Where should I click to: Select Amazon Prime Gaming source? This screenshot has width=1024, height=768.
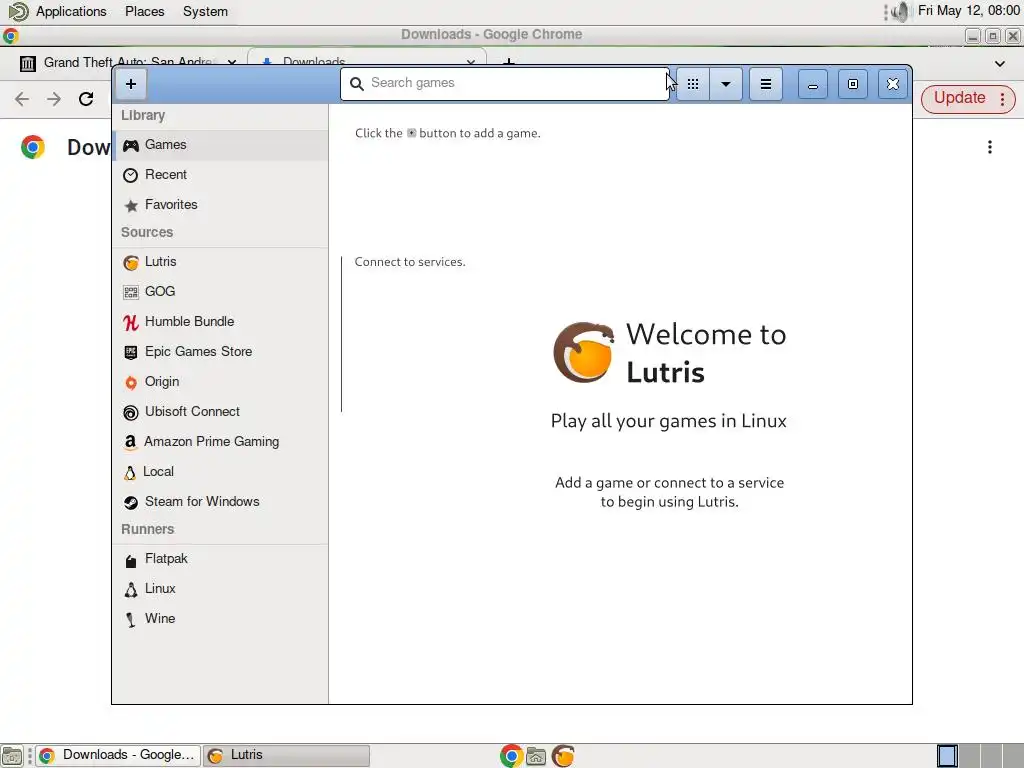[221, 442]
